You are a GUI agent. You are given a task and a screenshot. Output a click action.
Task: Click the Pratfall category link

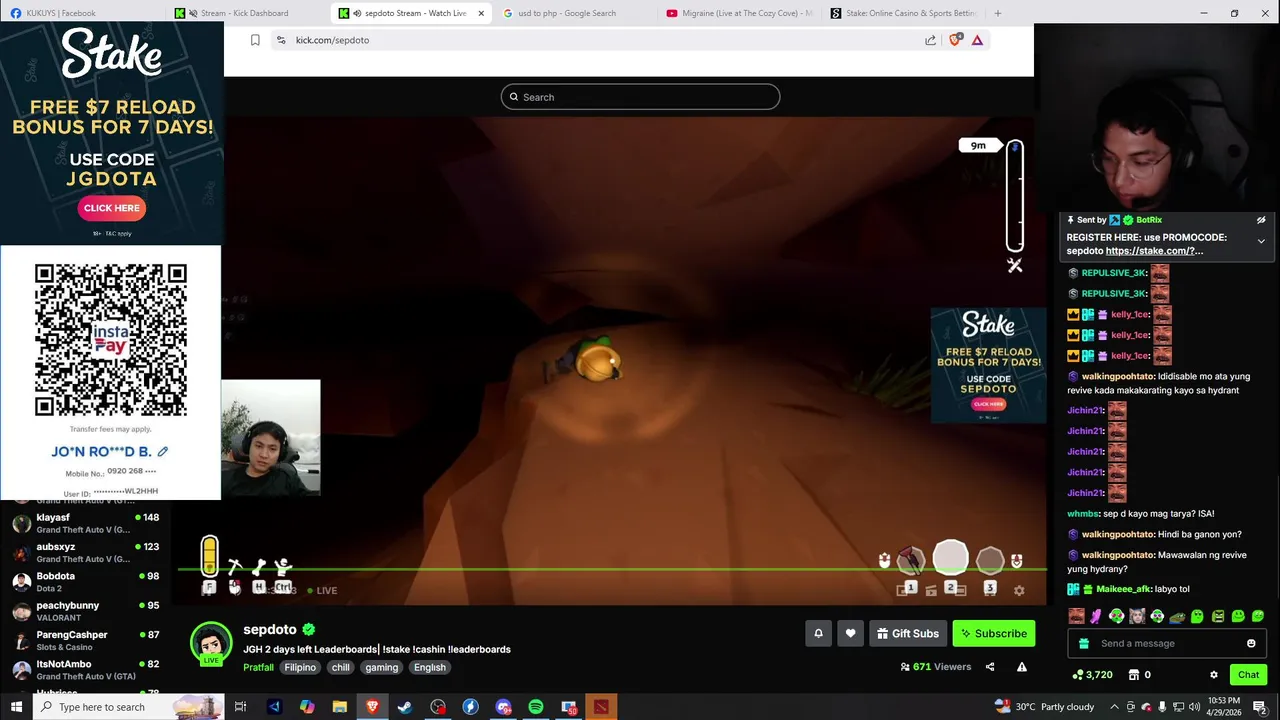(x=258, y=667)
